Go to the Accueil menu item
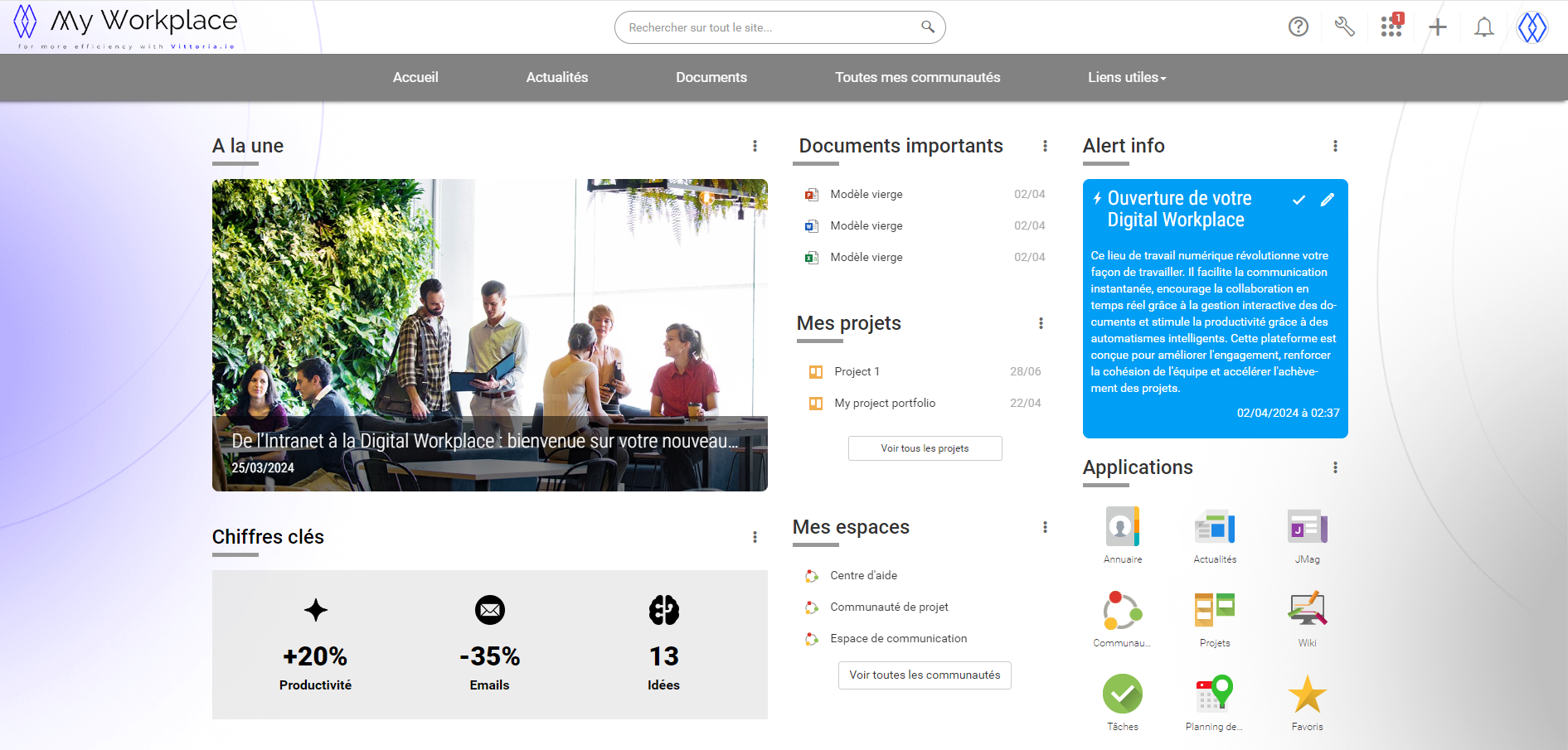Viewport: 1568px width, 750px height. pos(415,77)
